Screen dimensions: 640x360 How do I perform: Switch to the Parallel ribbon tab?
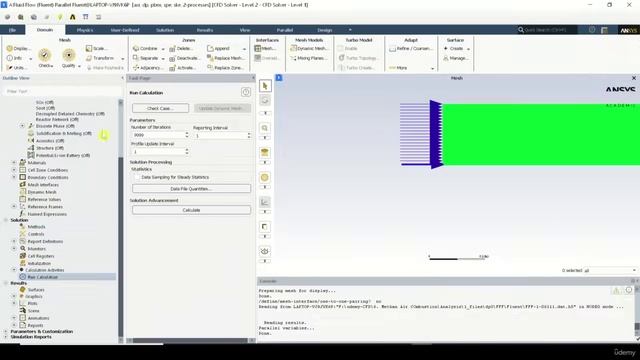(x=284, y=30)
